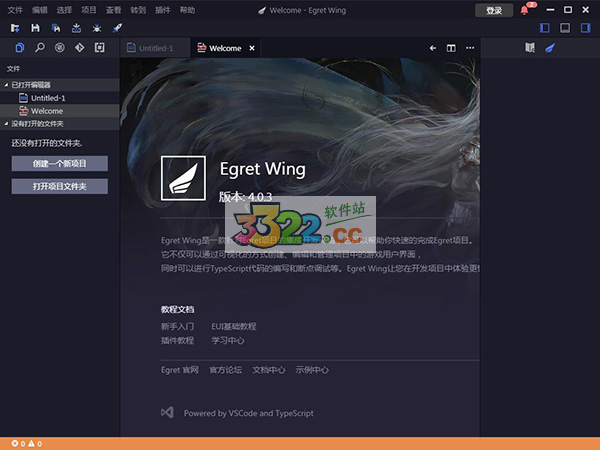Open the 学习中心 link

pyautogui.click(x=228, y=341)
